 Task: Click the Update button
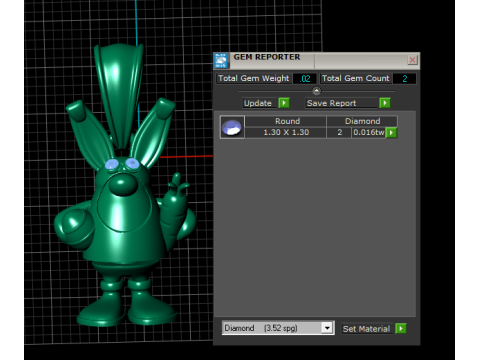tap(258, 103)
